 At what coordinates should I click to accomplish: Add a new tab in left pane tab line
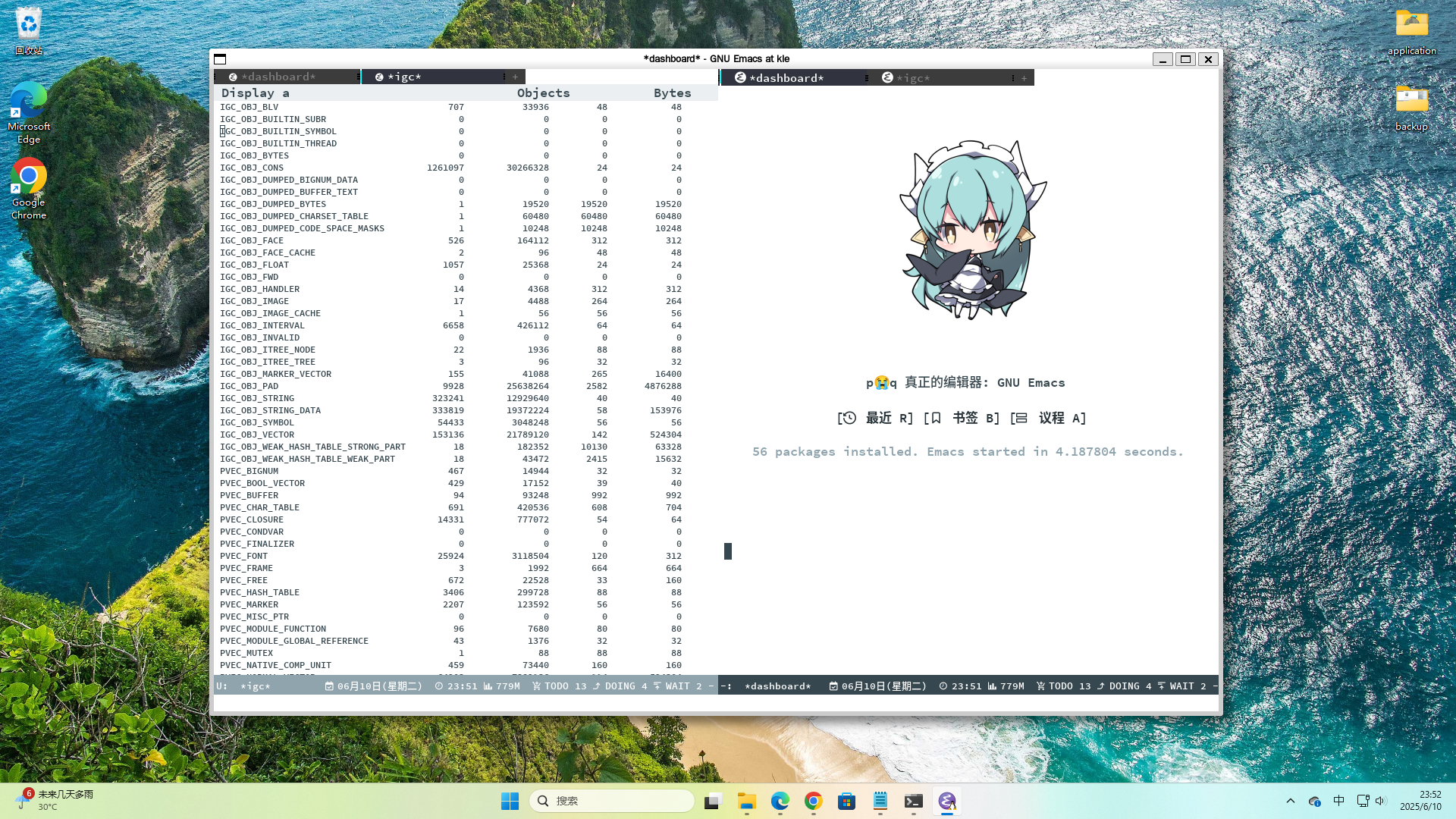[515, 77]
